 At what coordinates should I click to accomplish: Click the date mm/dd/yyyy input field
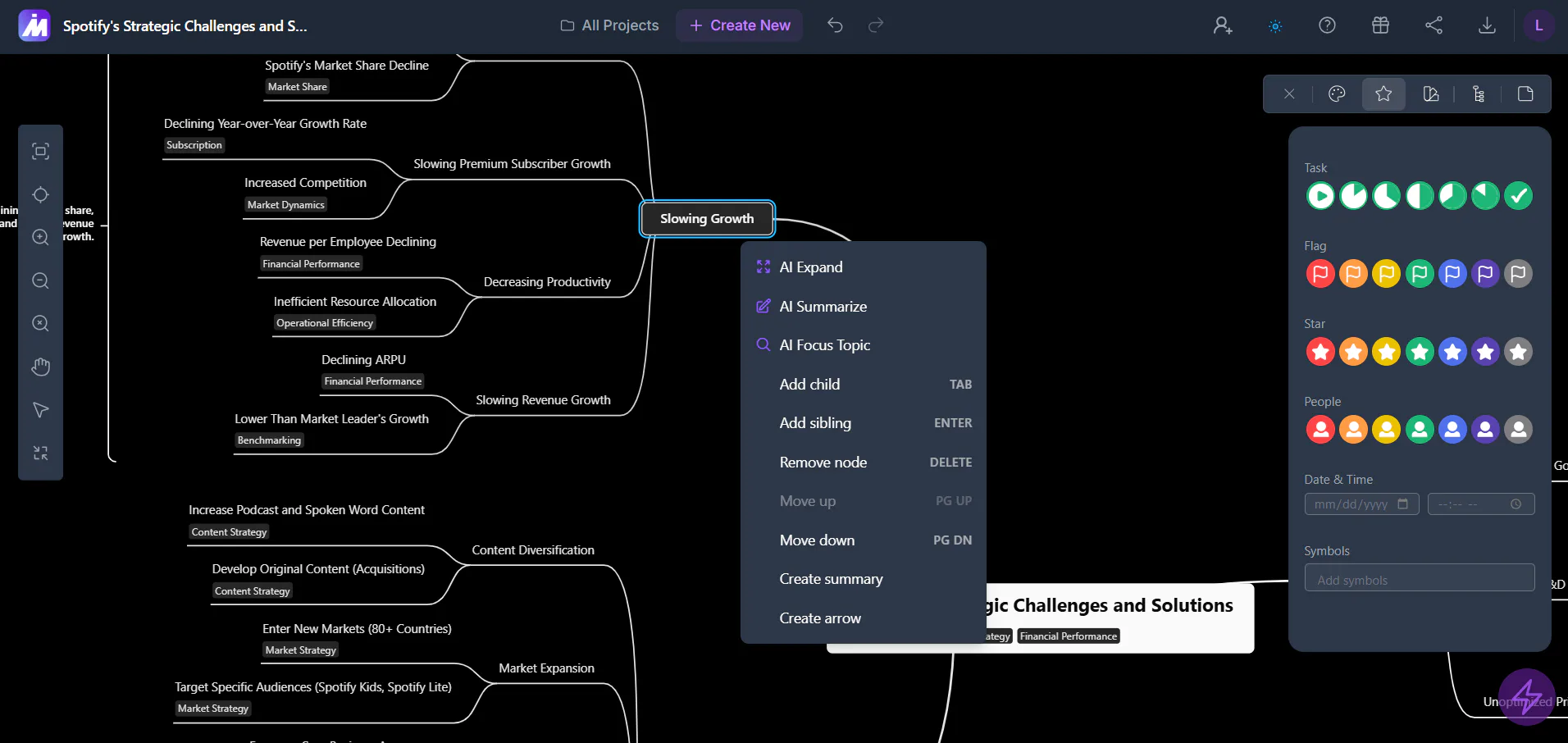1361,504
